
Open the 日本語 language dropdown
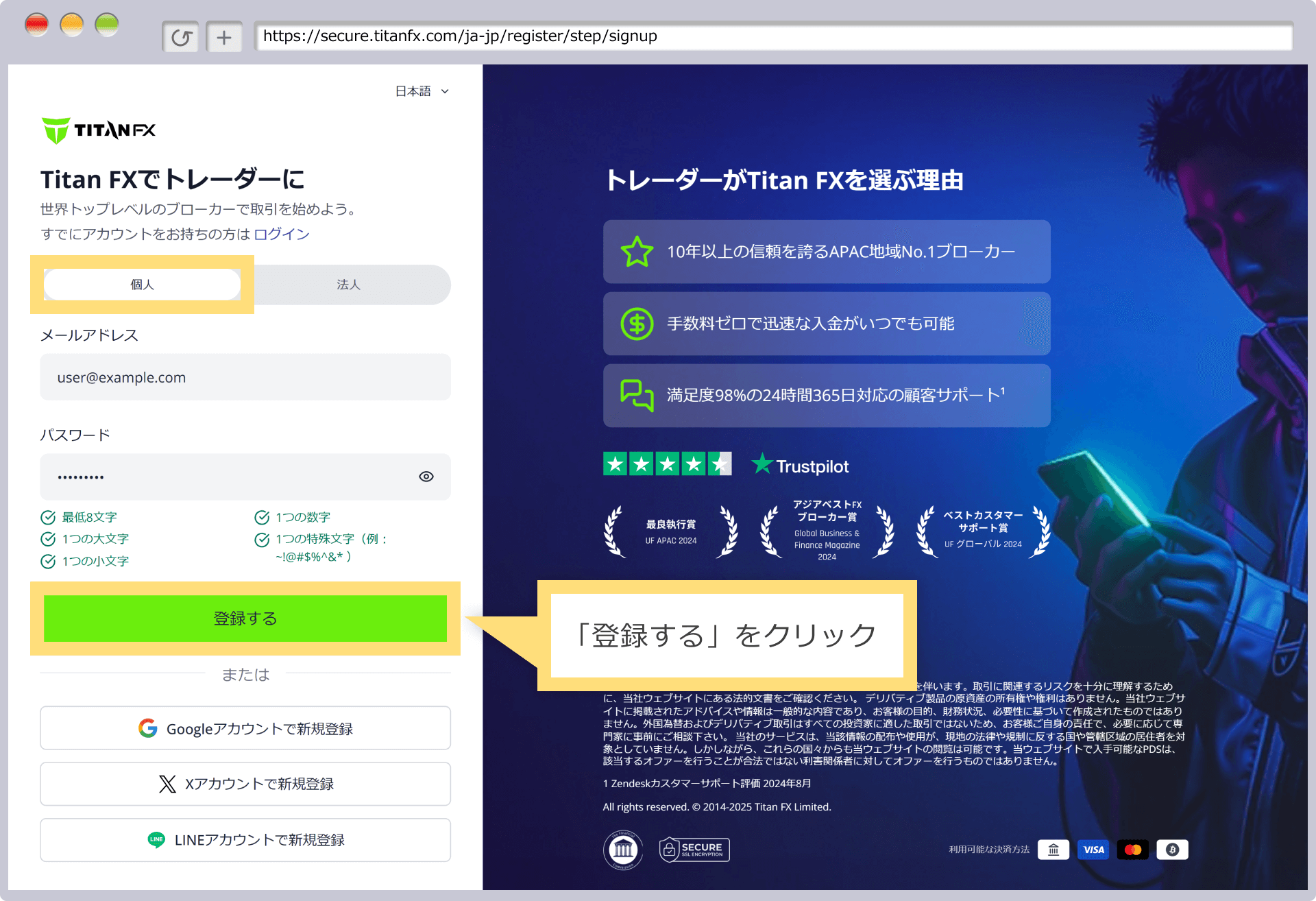pyautogui.click(x=422, y=91)
